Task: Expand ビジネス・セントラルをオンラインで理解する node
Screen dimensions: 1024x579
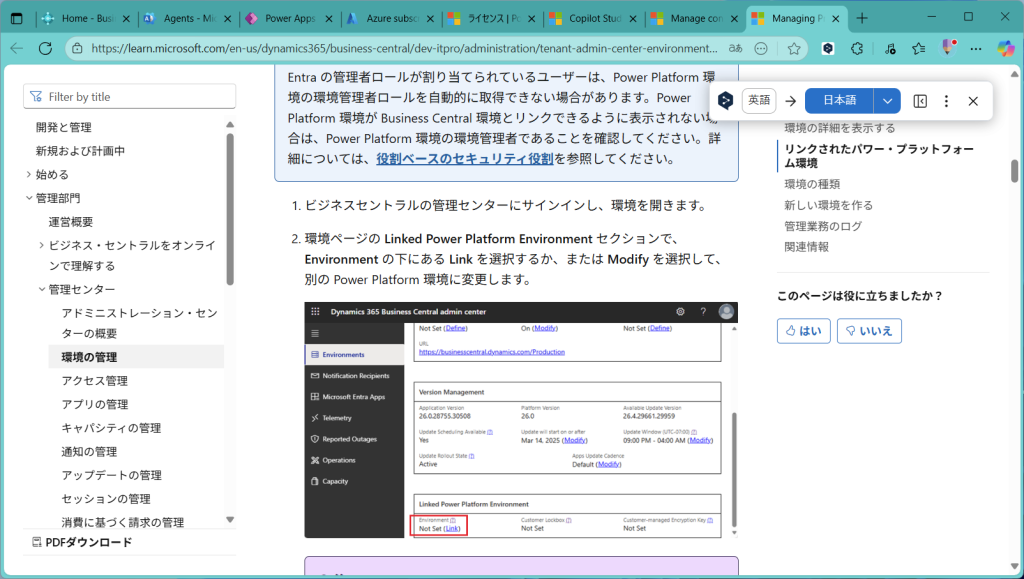Action: [42, 245]
